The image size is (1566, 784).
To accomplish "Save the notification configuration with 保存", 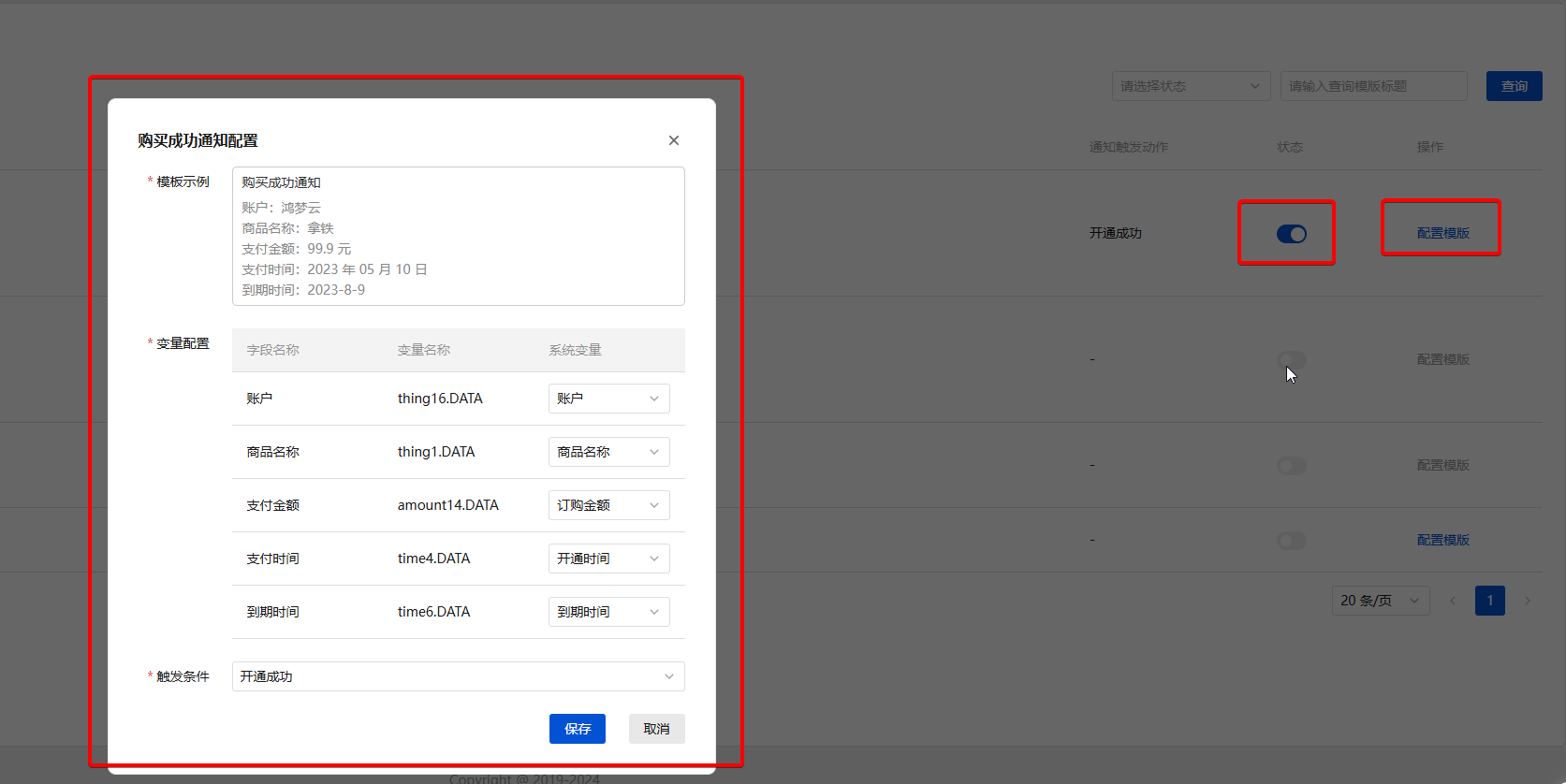I will pyautogui.click(x=578, y=729).
